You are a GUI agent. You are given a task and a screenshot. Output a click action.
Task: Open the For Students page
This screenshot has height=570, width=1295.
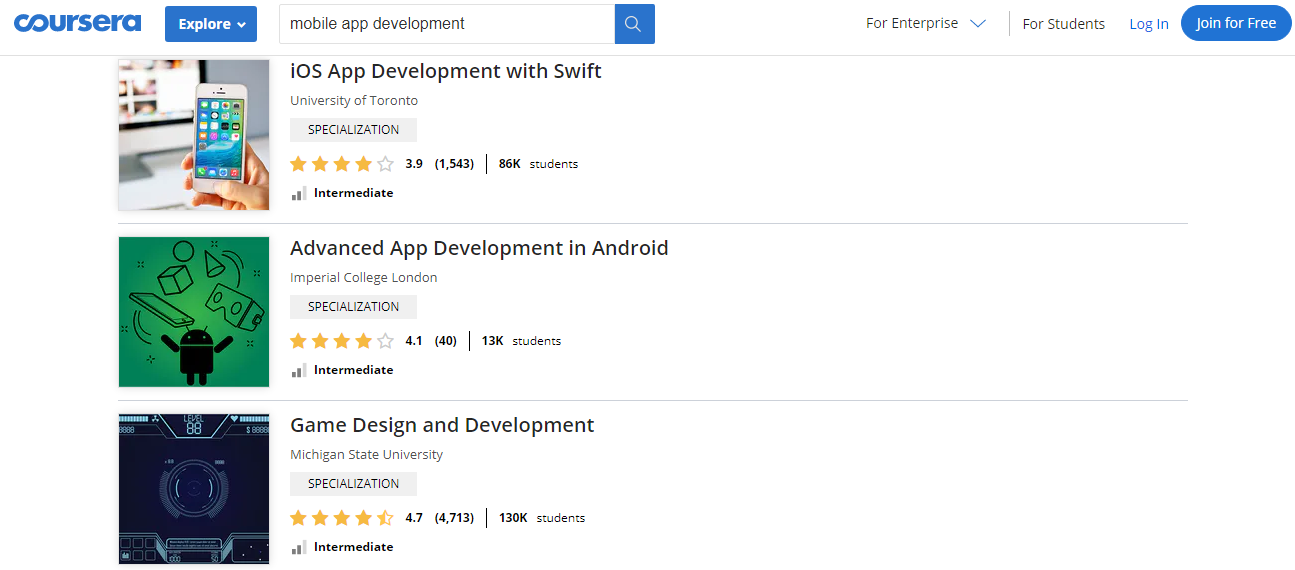(1063, 24)
